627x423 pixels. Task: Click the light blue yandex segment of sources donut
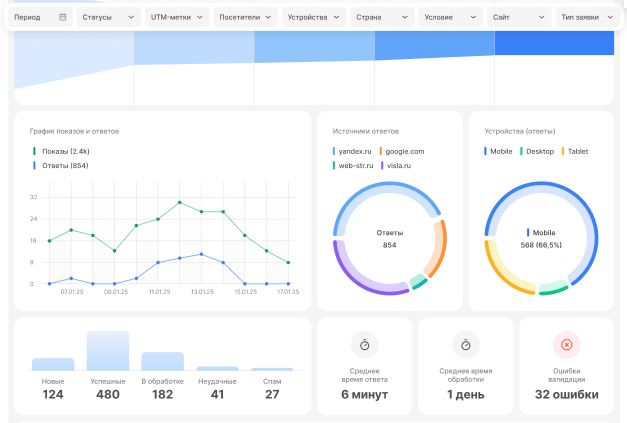(x=384, y=187)
